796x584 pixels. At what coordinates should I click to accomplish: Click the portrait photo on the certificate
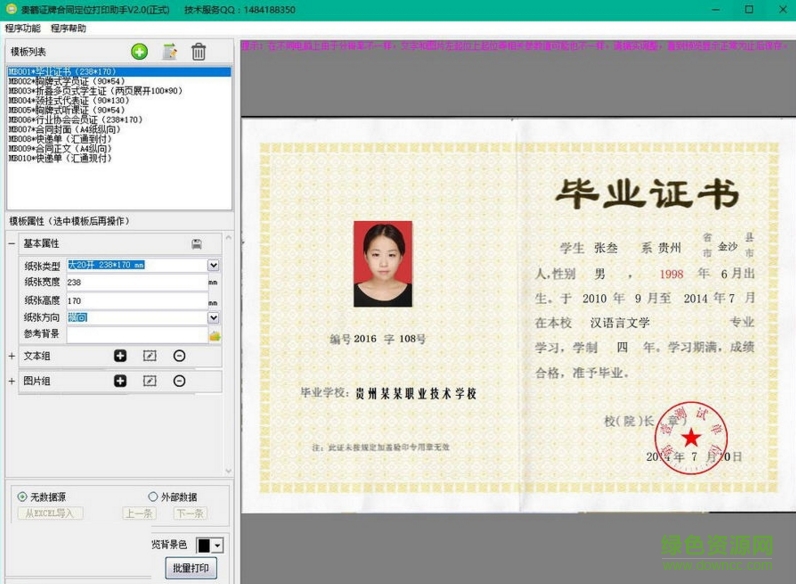tap(383, 264)
